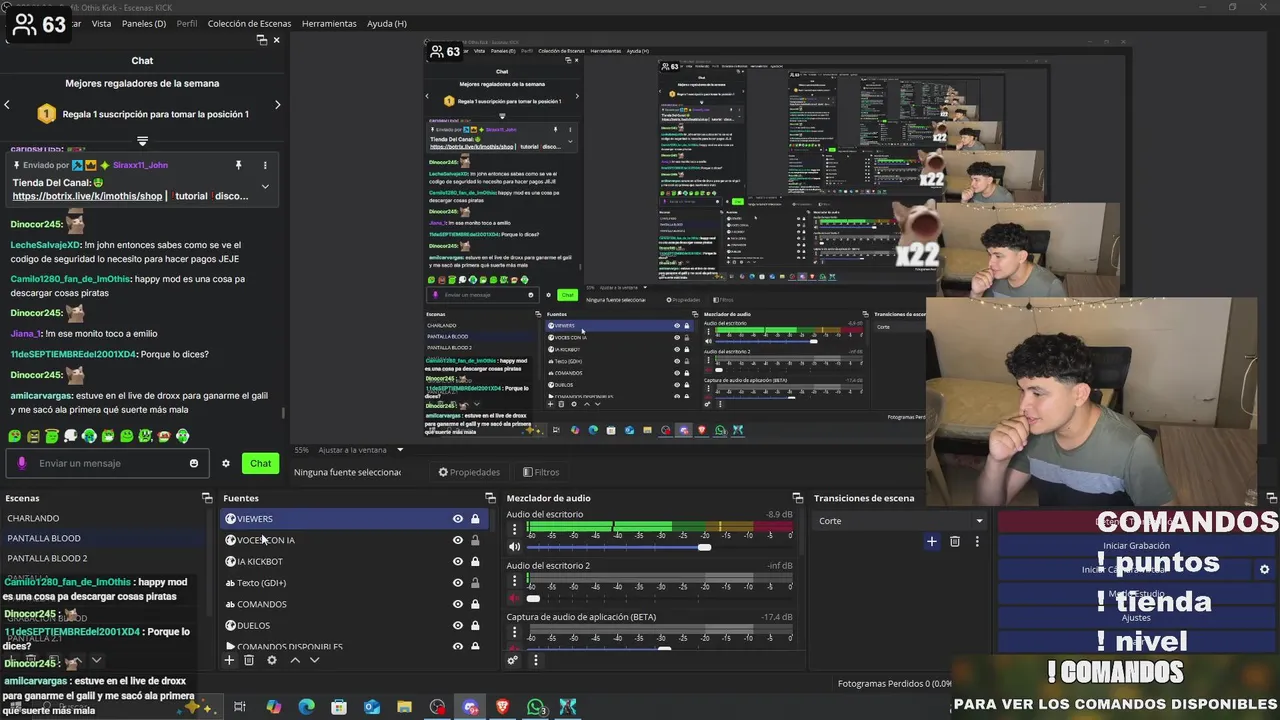Open three-dot options for Captura de audio de aplicación
This screenshot has width=1280, height=720.
(515, 632)
